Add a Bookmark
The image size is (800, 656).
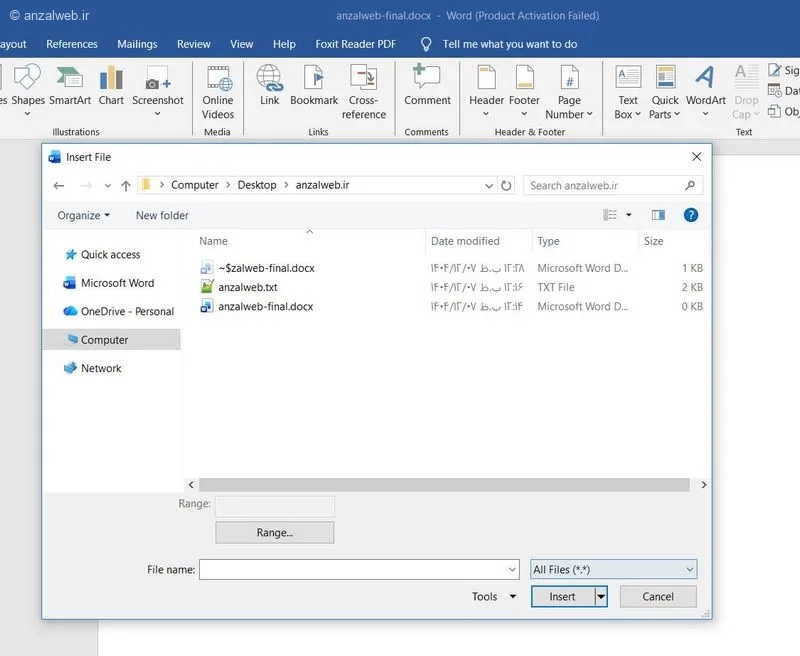click(314, 86)
